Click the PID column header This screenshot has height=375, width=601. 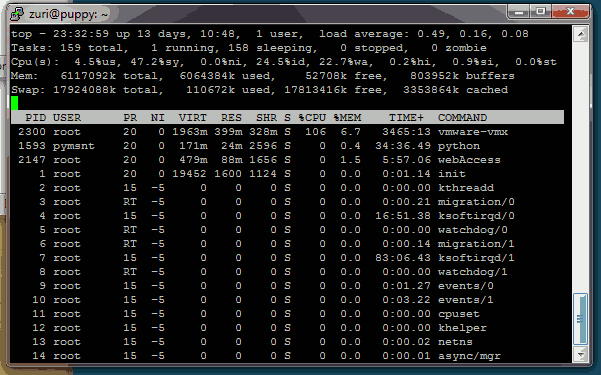click(x=36, y=118)
